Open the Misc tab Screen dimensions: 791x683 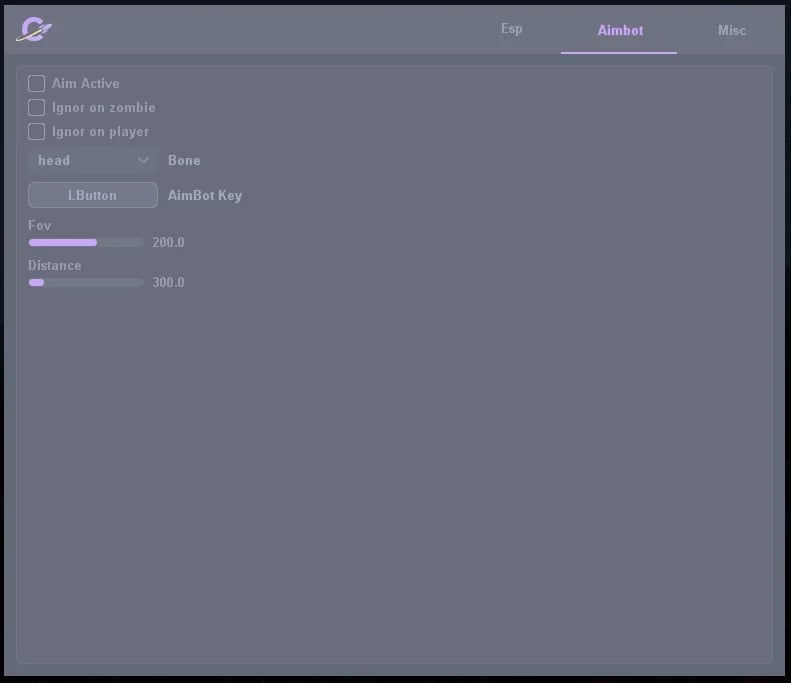click(x=731, y=30)
